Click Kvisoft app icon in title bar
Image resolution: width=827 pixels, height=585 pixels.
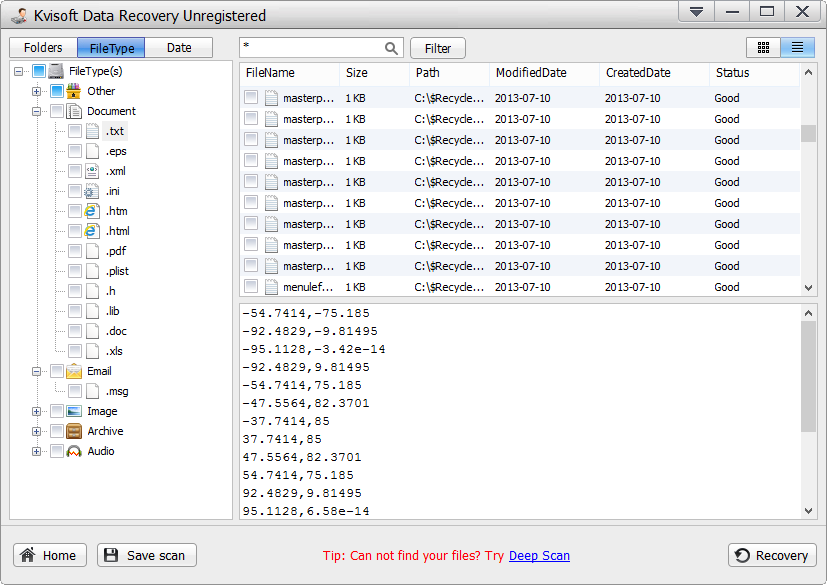pos(20,16)
